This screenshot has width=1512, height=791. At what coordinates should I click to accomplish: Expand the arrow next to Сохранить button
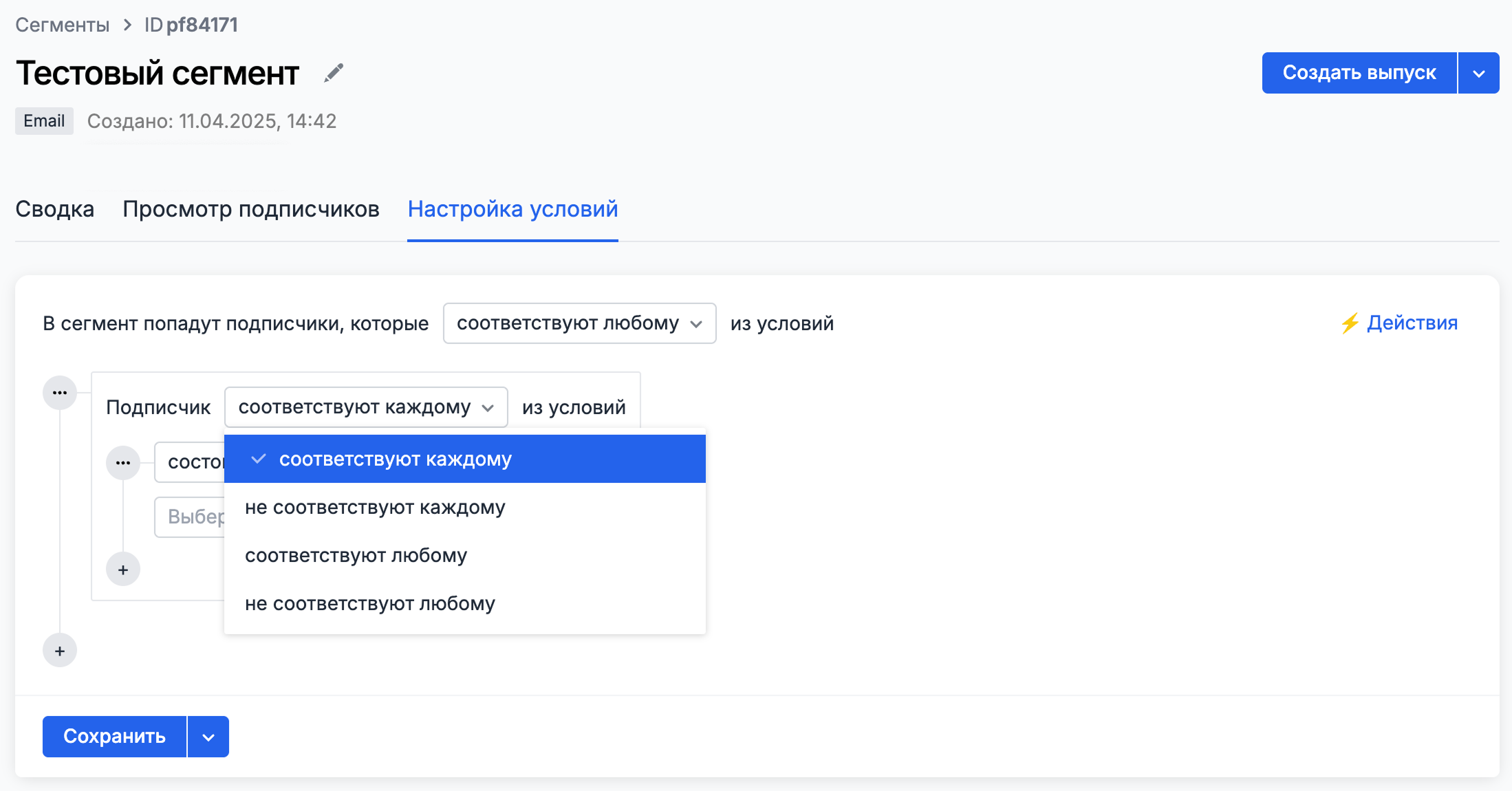[x=208, y=737]
